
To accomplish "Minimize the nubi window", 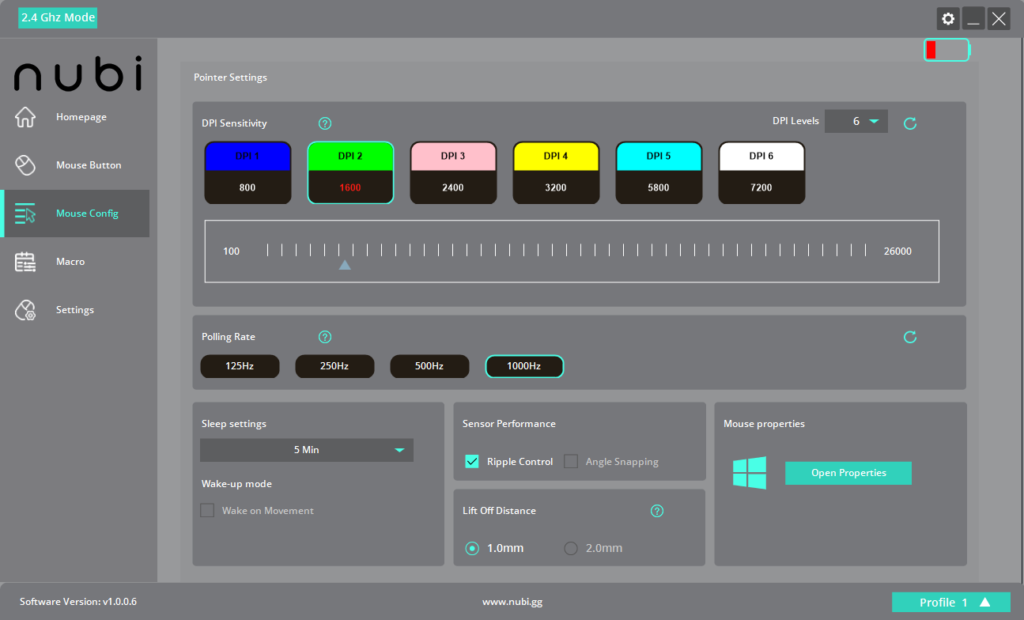I will [x=973, y=18].
